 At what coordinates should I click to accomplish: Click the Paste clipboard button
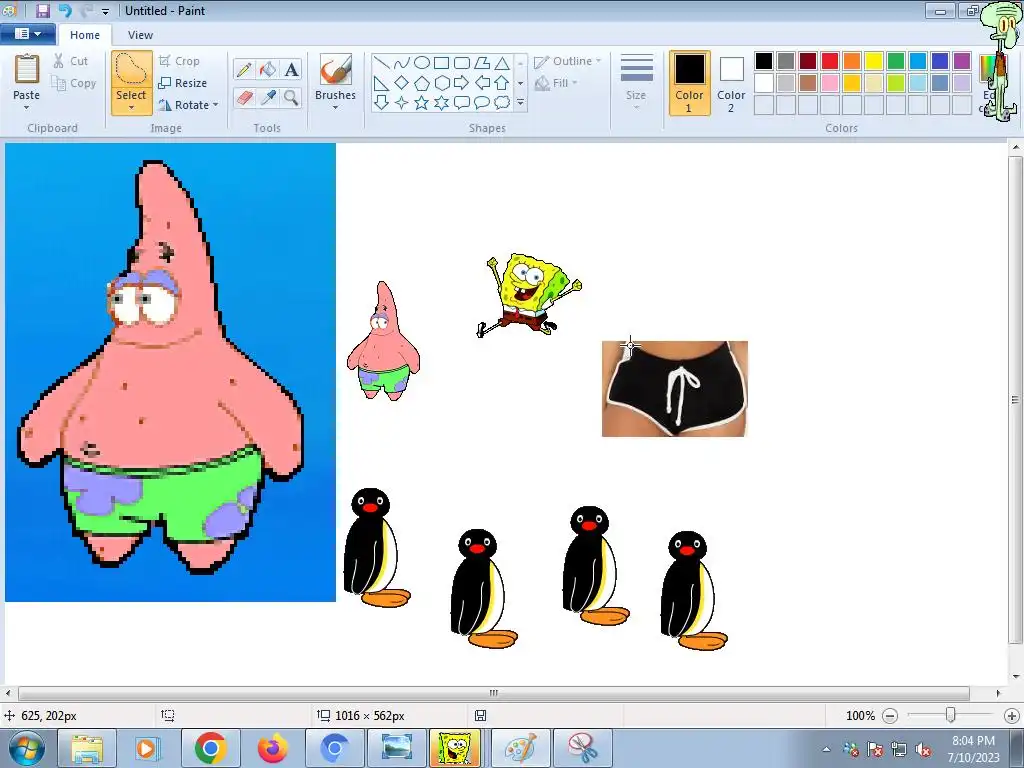tap(27, 76)
